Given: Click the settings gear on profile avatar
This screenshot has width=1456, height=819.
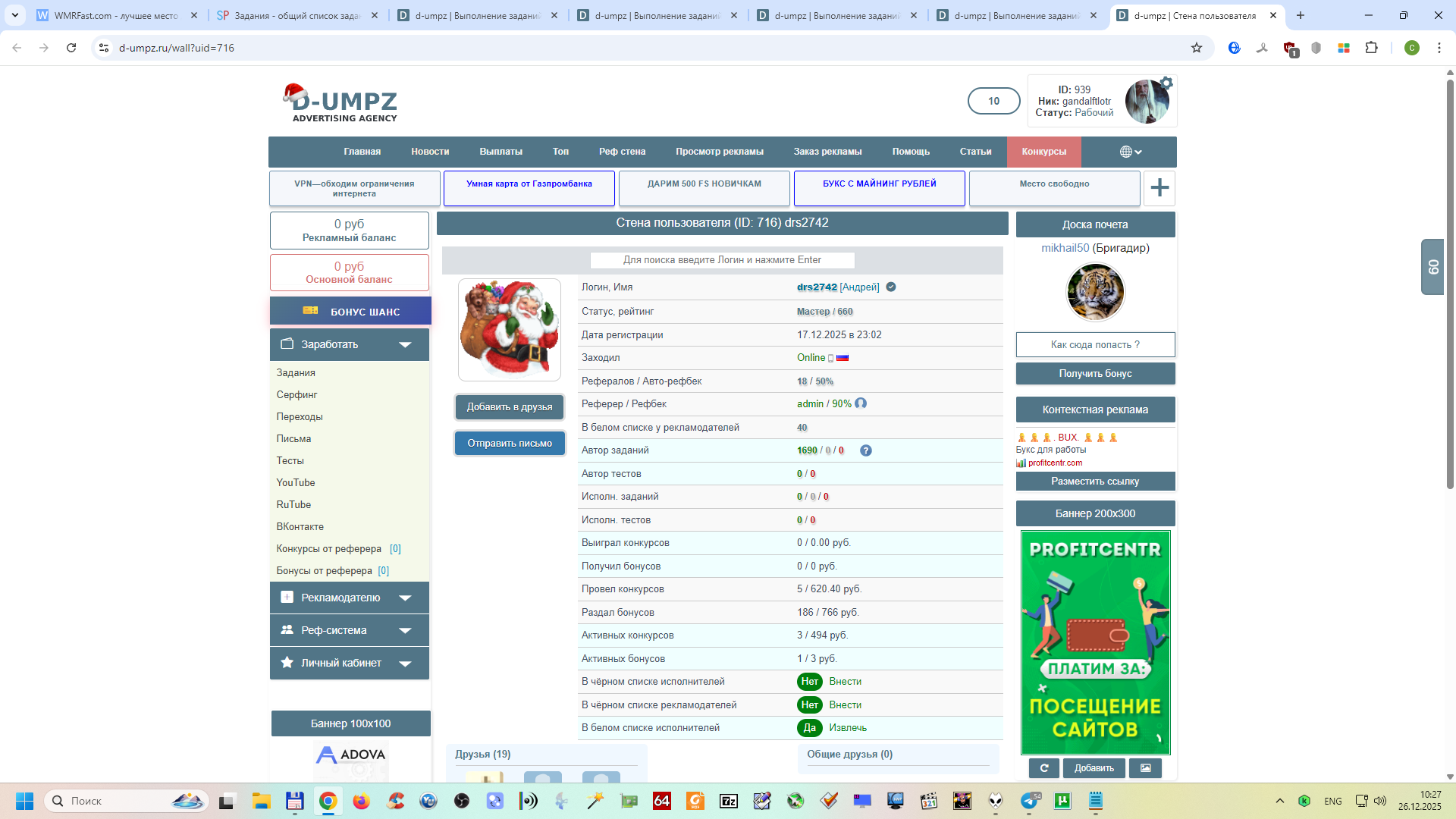Looking at the screenshot, I should click(1166, 83).
